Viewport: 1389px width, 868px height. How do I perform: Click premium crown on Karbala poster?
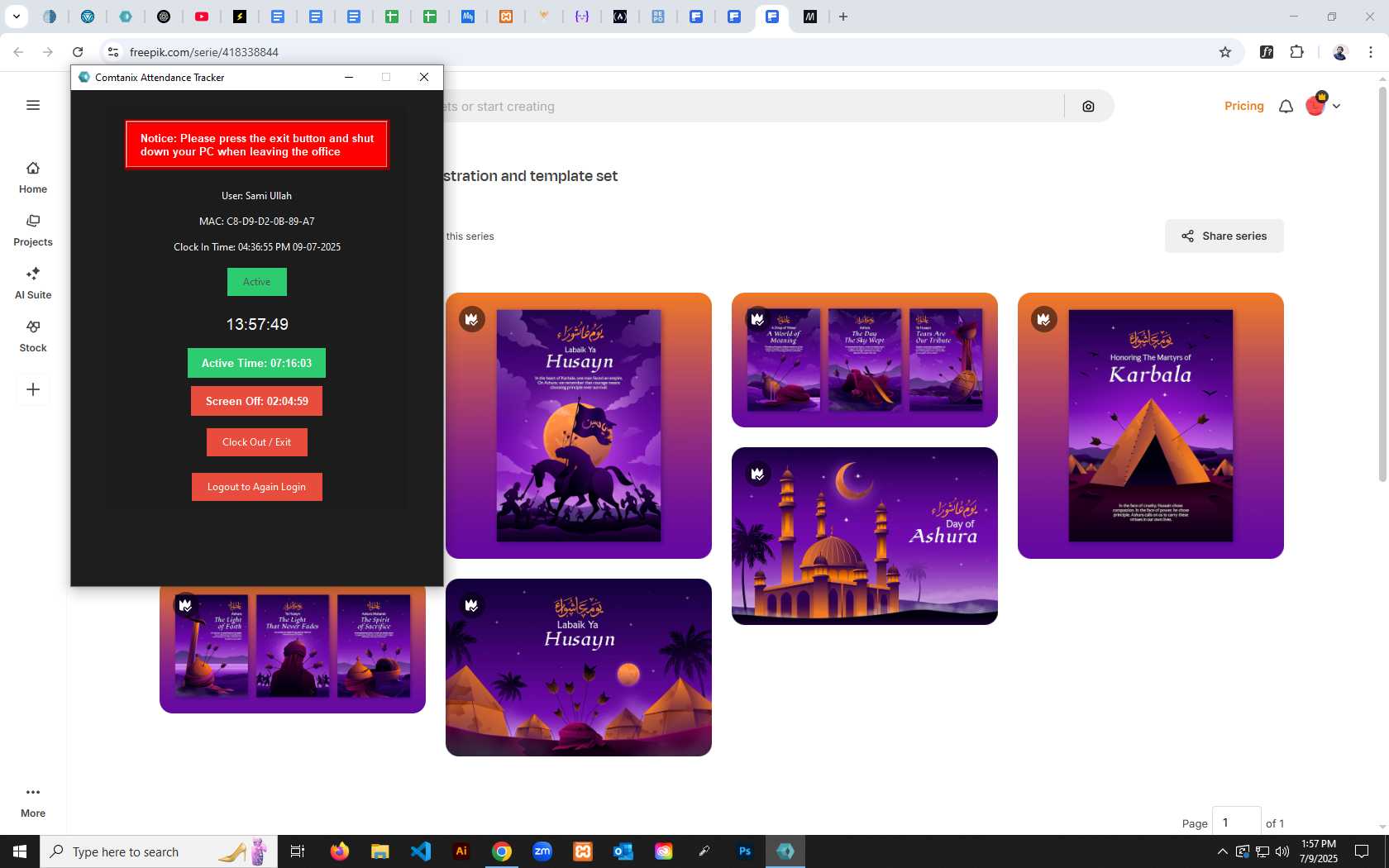pyautogui.click(x=1044, y=319)
